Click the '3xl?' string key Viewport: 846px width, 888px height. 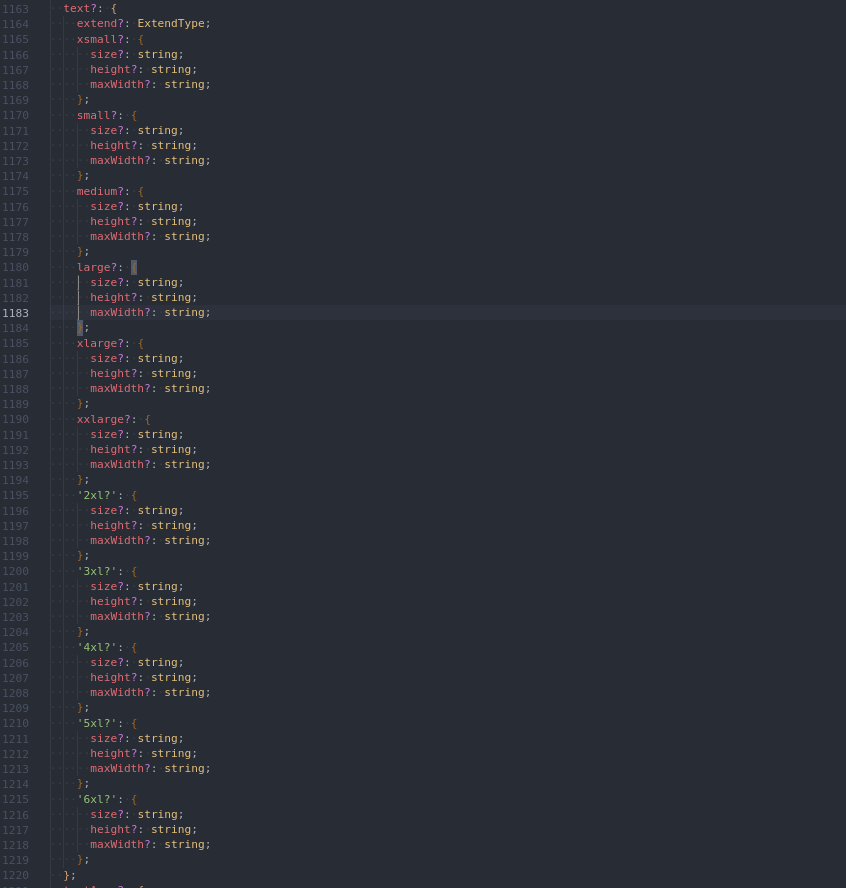(x=97, y=571)
